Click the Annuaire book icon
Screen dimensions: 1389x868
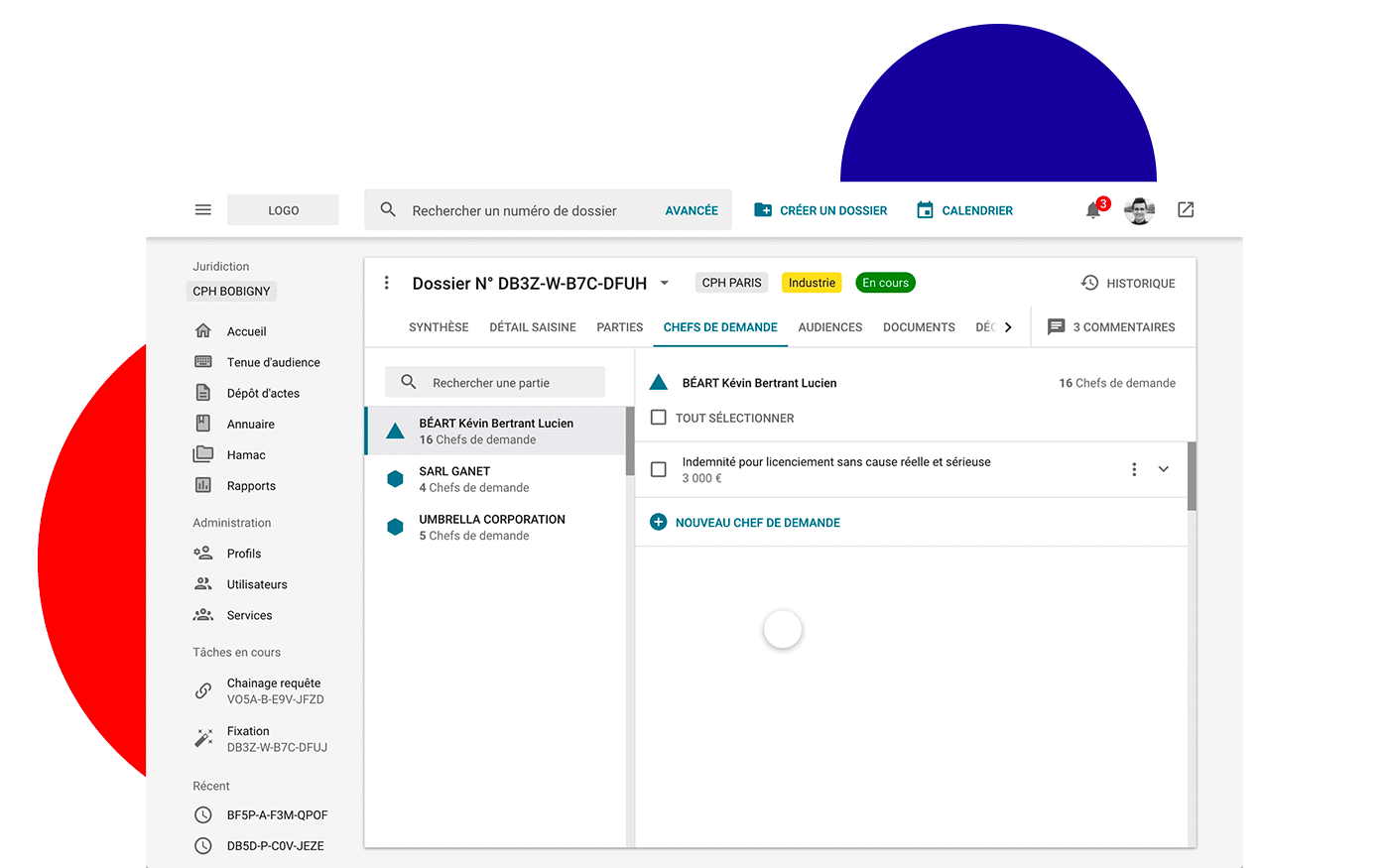(x=203, y=424)
